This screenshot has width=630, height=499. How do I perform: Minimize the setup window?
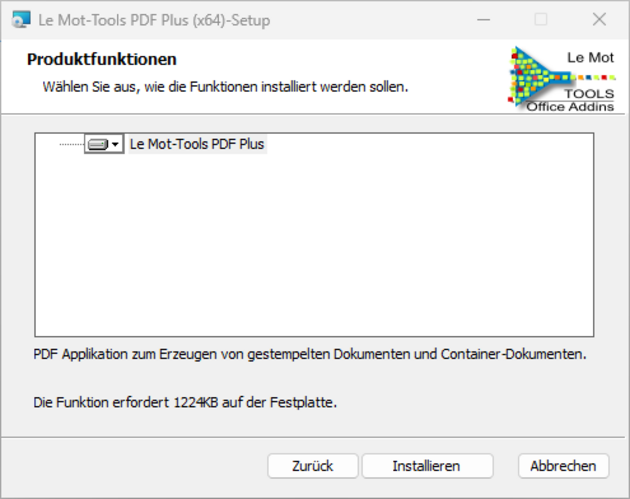[x=483, y=19]
